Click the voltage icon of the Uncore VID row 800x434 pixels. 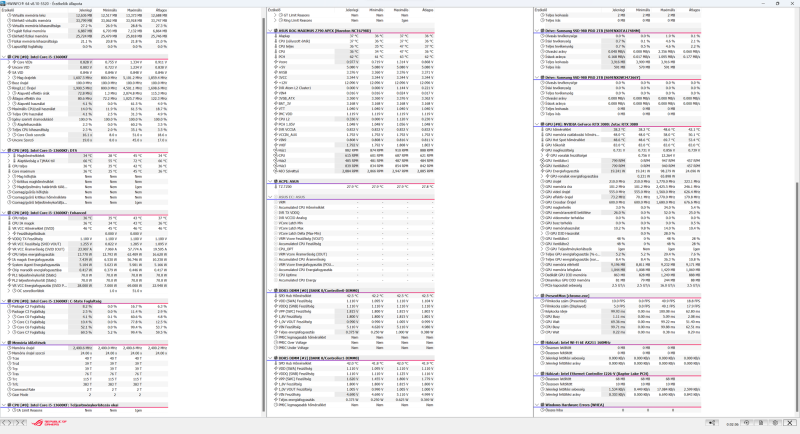[x=9, y=67]
